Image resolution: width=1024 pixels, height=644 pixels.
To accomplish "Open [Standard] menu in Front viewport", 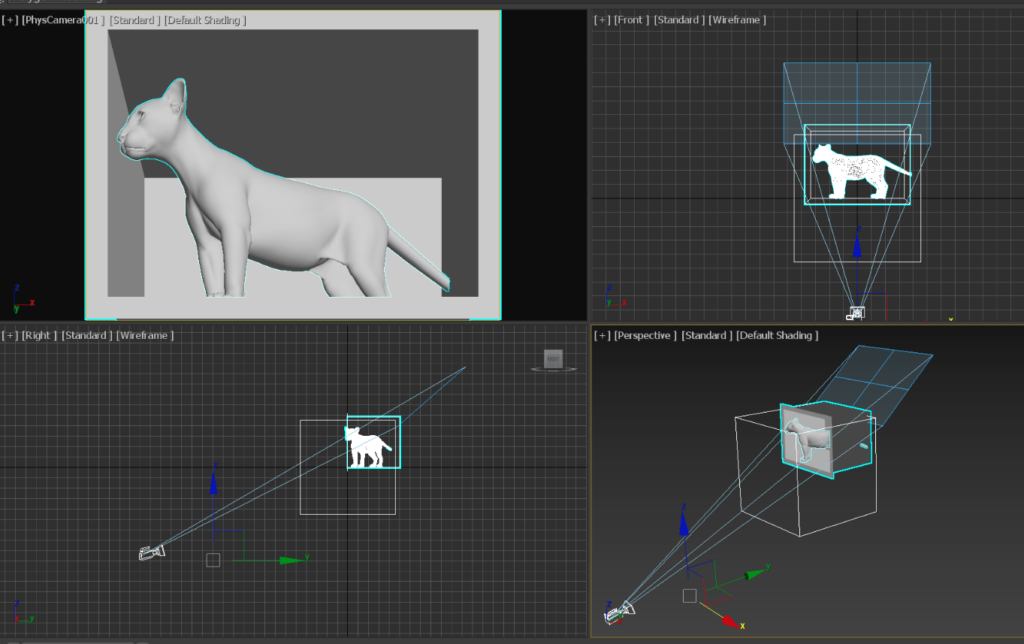I will [x=679, y=20].
